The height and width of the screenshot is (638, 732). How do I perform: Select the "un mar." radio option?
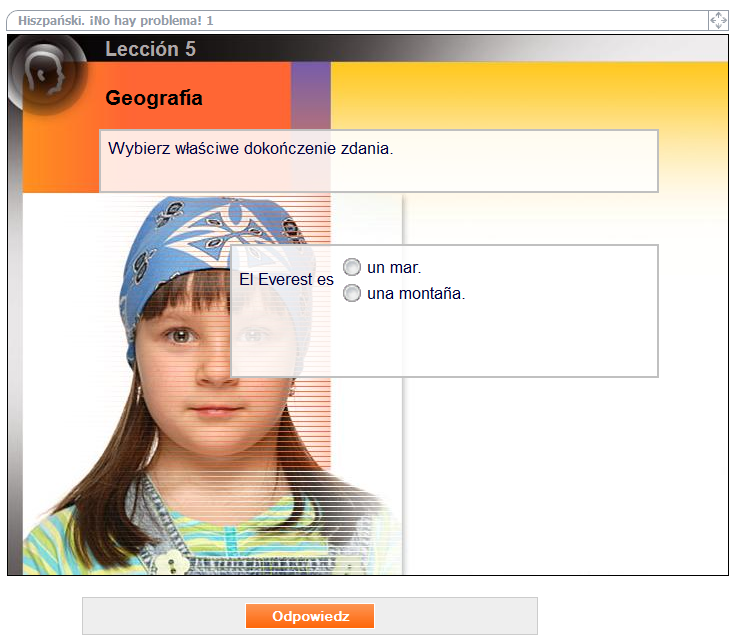(352, 267)
